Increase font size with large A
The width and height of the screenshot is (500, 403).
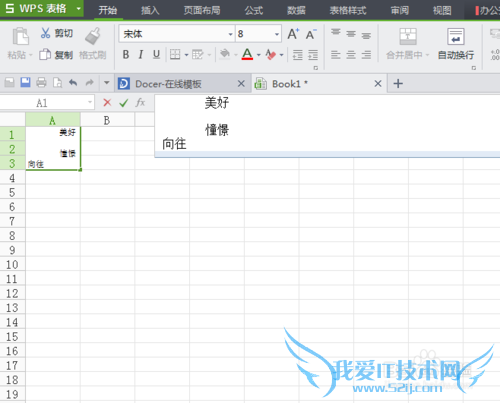click(x=293, y=34)
